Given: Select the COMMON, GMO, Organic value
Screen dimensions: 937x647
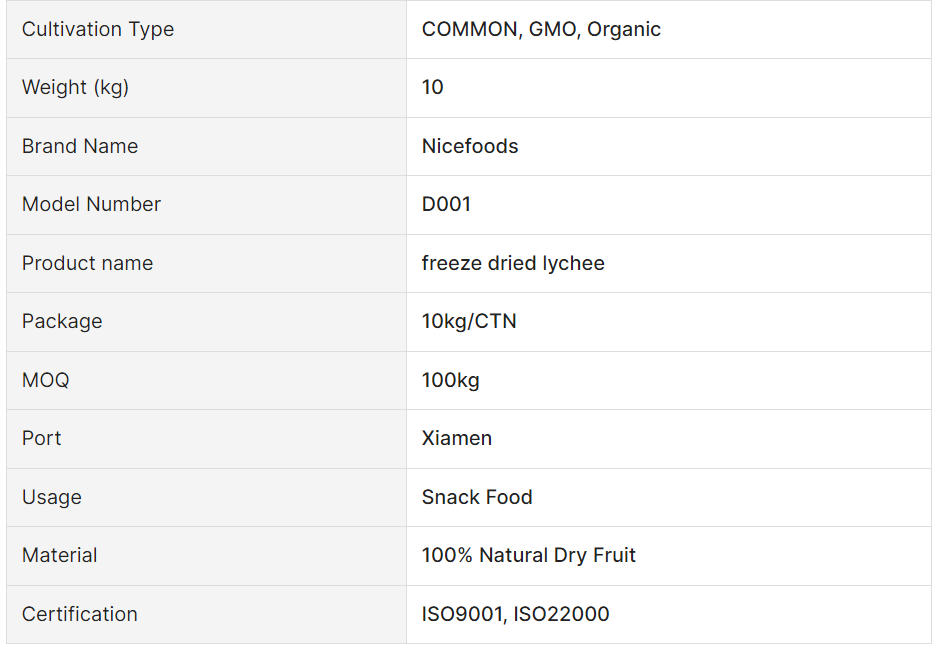Looking at the screenshot, I should (541, 29).
